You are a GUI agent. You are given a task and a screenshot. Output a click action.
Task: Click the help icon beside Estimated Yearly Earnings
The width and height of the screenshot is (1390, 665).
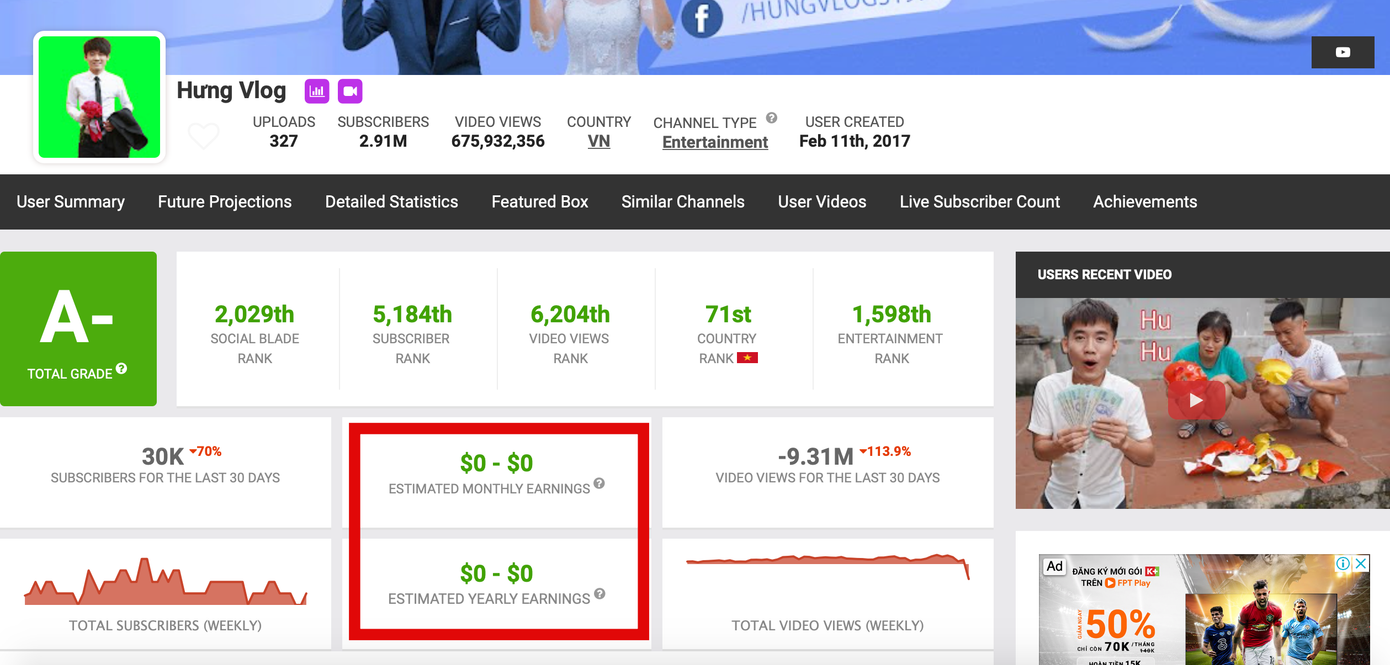click(599, 594)
